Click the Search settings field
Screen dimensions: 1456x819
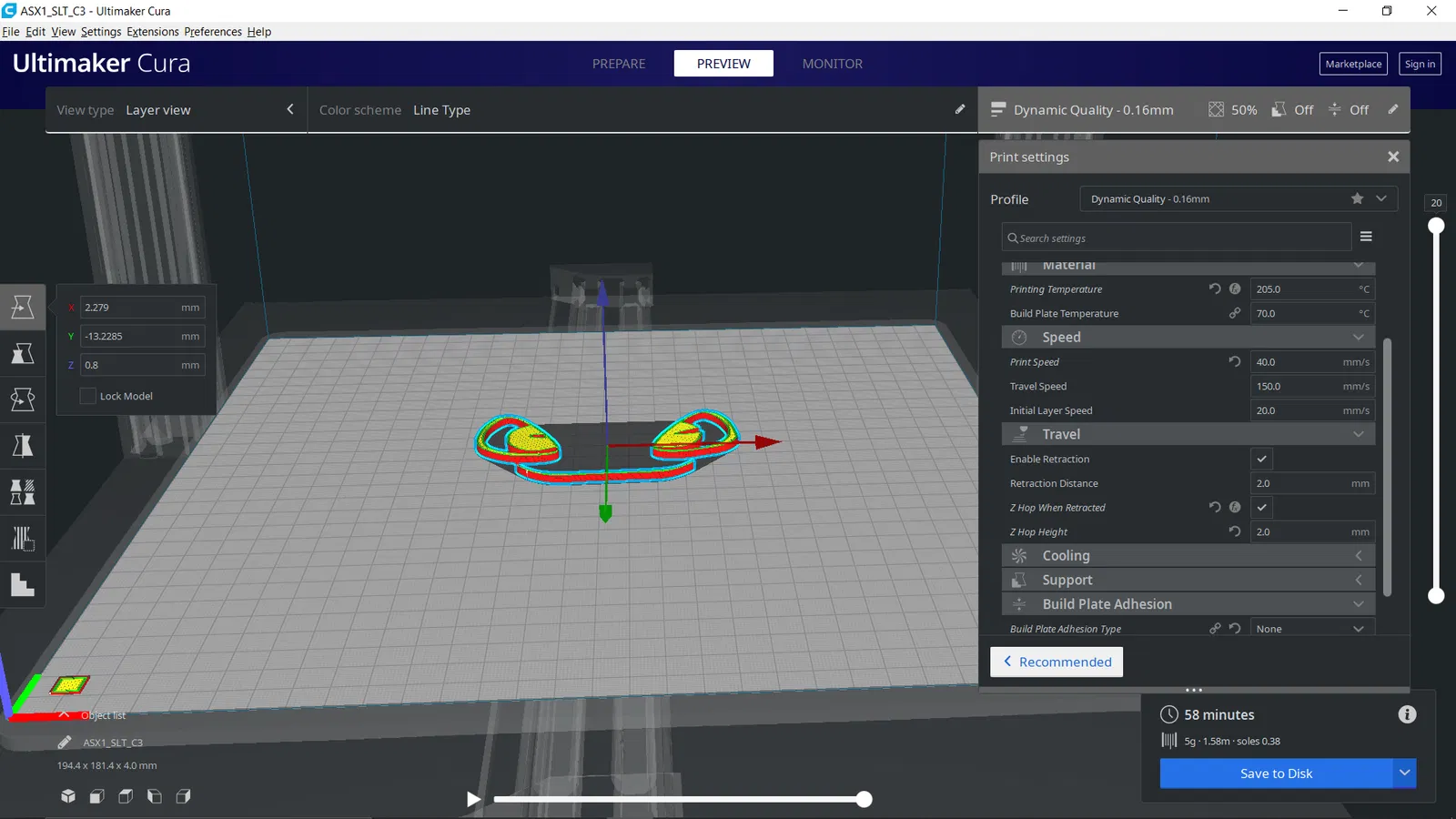point(1177,238)
